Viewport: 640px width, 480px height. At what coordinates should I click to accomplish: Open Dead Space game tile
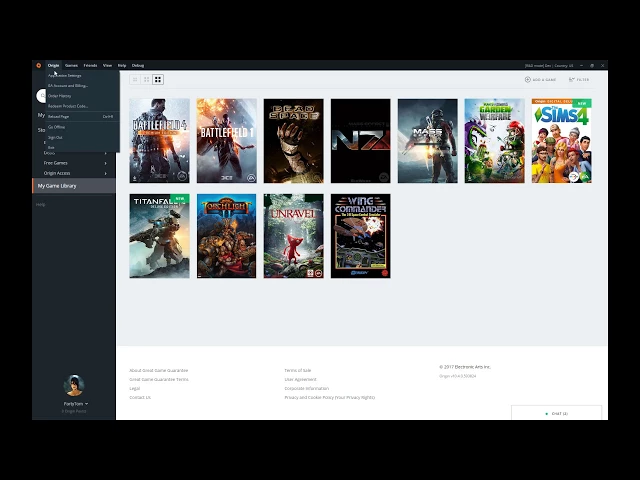(293, 141)
